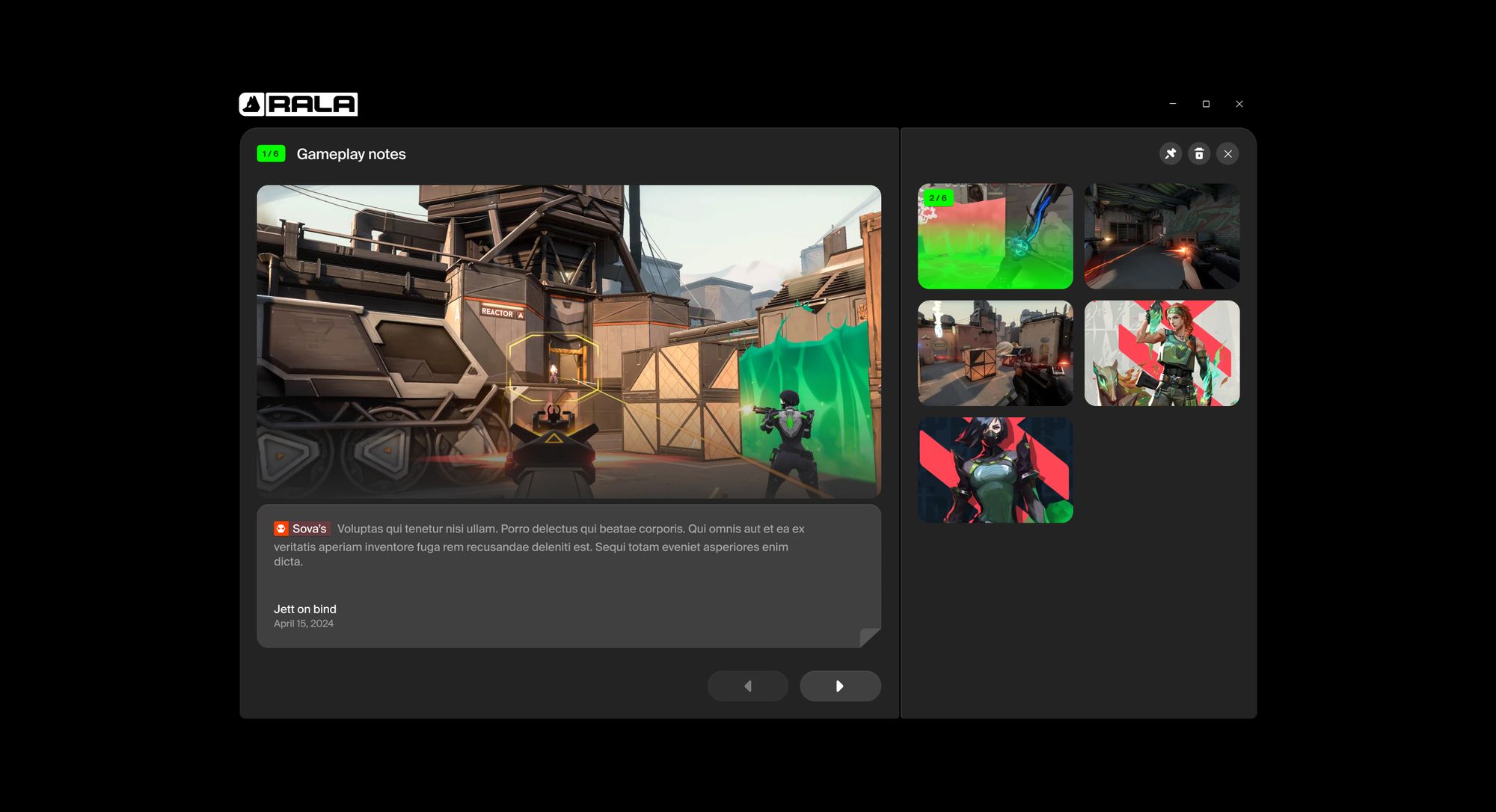Click the pin icon in panel header
Viewport: 1496px width, 812px height.
click(x=1171, y=153)
